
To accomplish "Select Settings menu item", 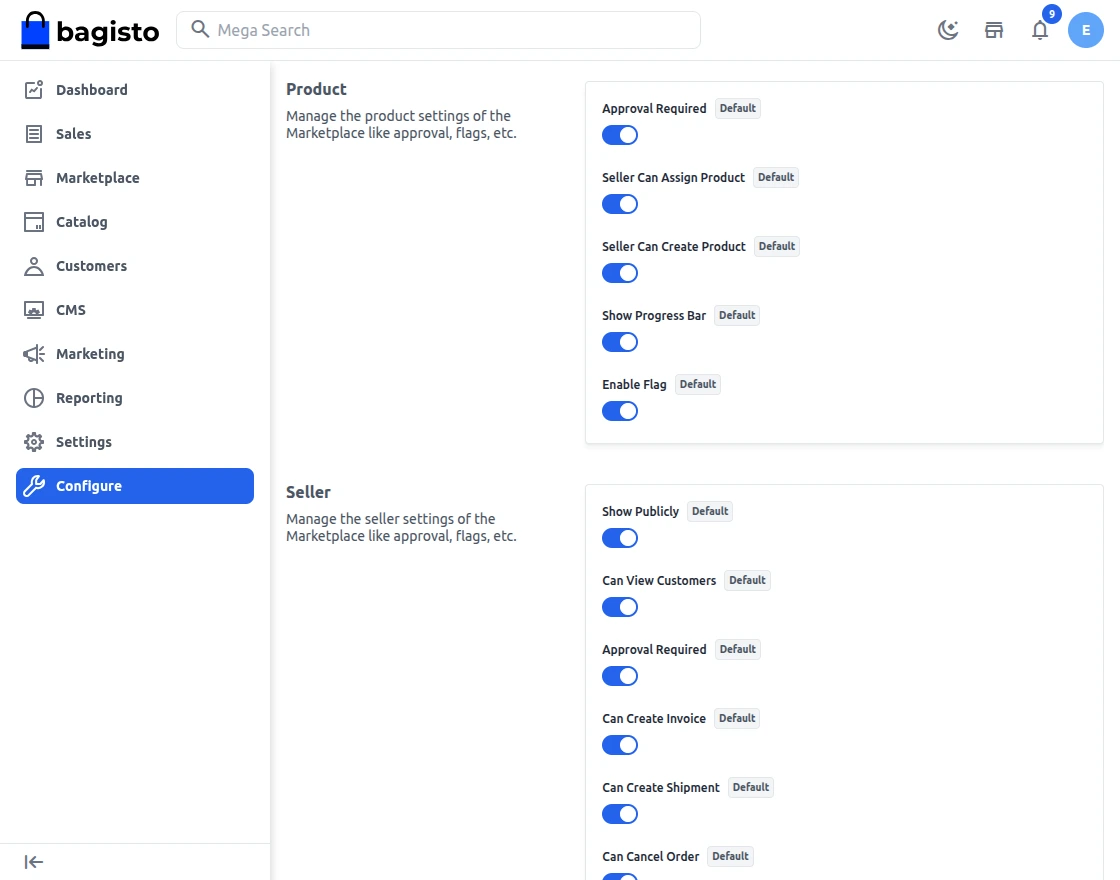I will pos(83,442).
